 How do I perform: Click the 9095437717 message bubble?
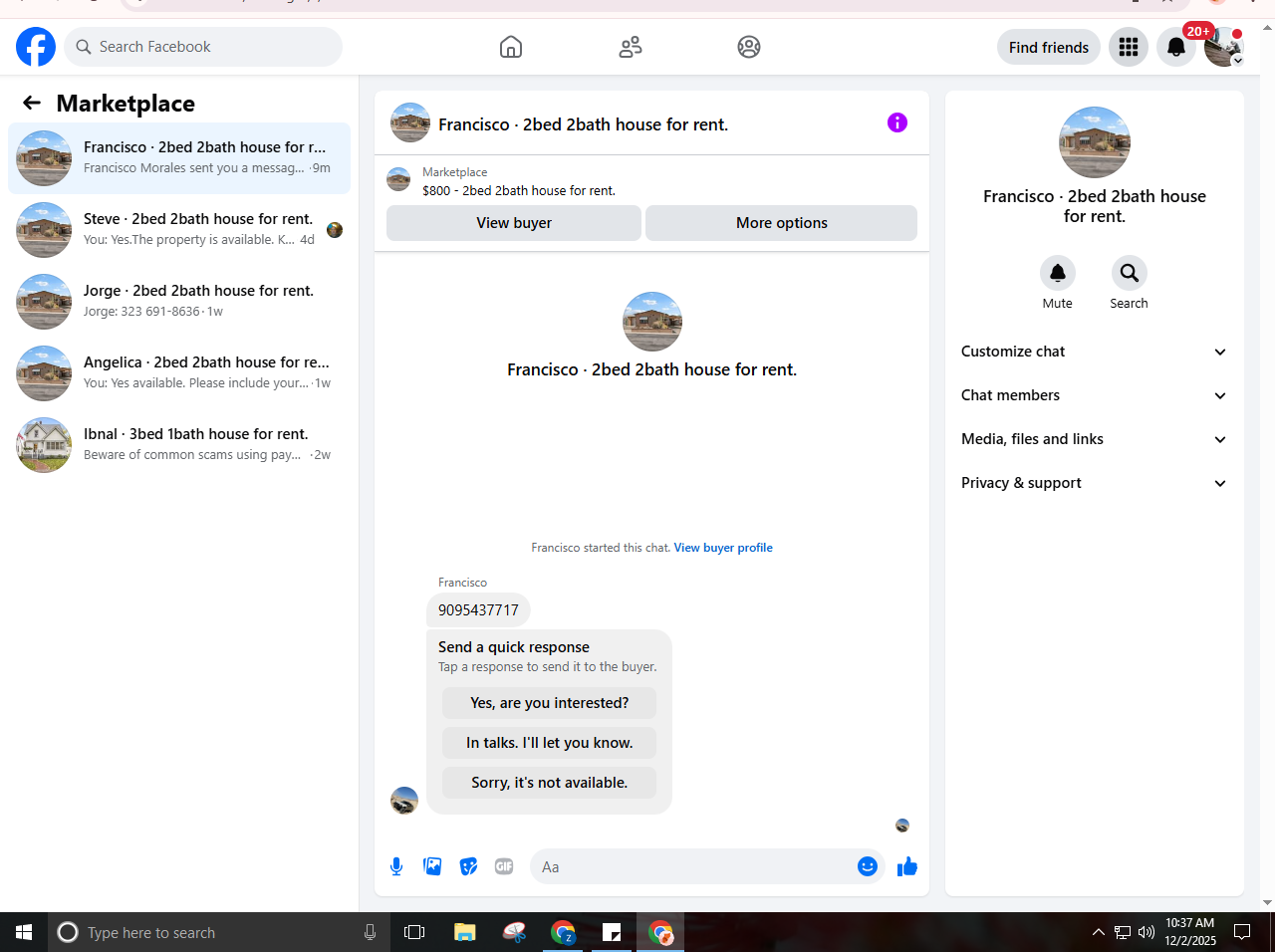click(478, 610)
